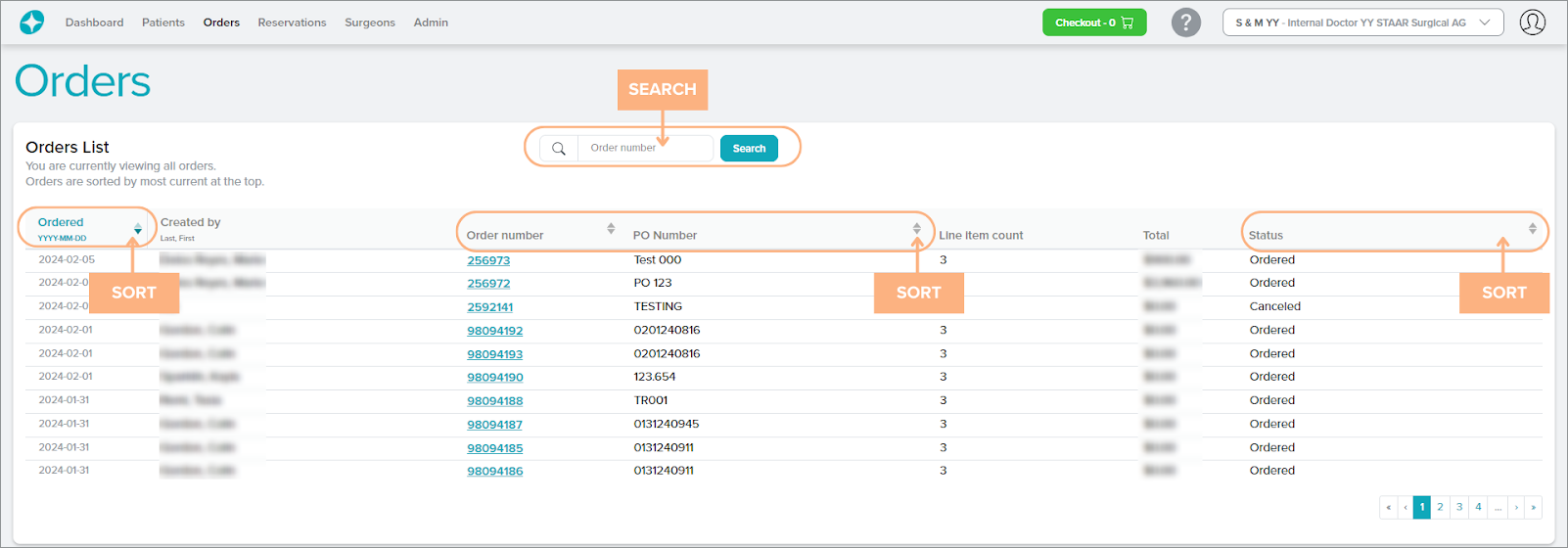This screenshot has width=1568, height=548.
Task: Open the user profile avatar icon
Action: (1532, 23)
